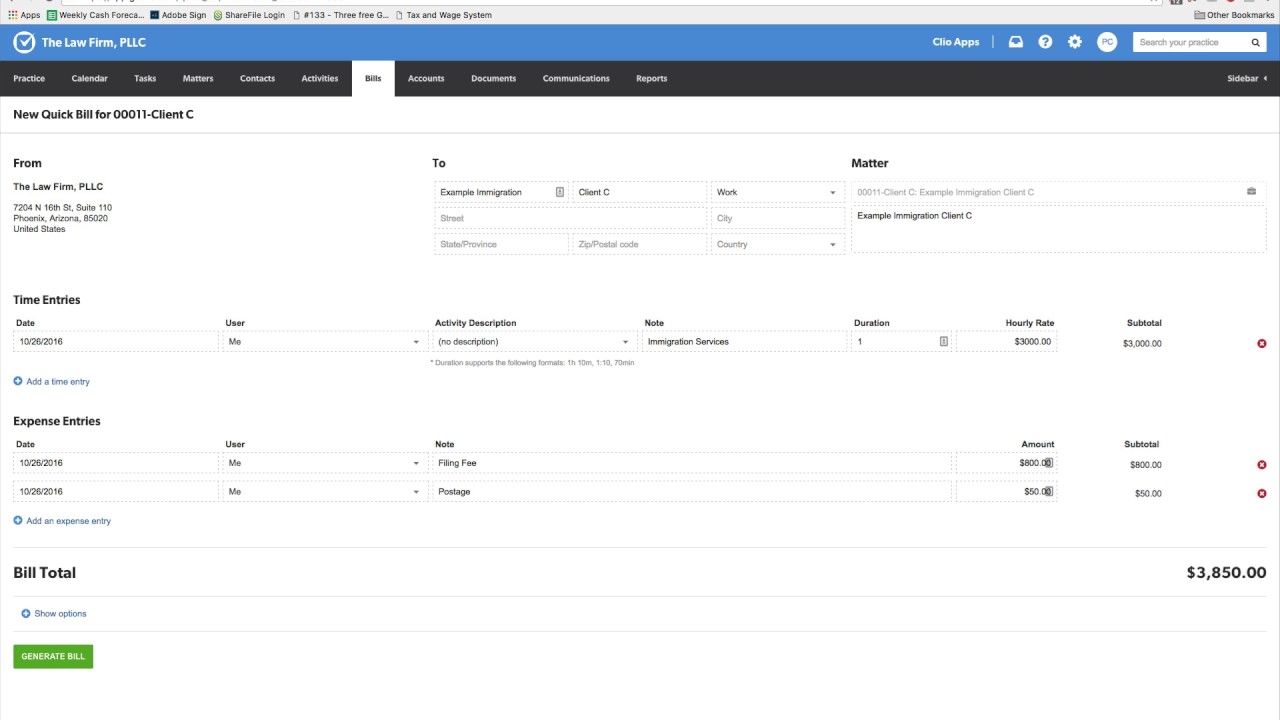Toggle the Sidebar panel

[x=1247, y=78]
